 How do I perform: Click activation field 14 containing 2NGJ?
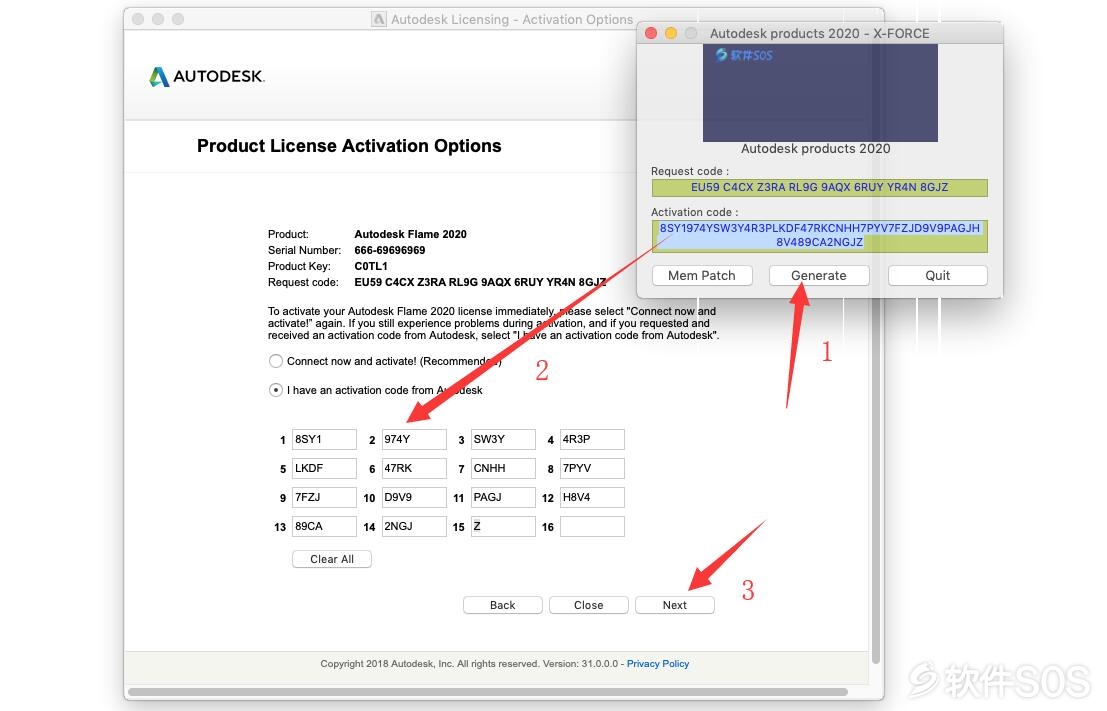coord(414,526)
